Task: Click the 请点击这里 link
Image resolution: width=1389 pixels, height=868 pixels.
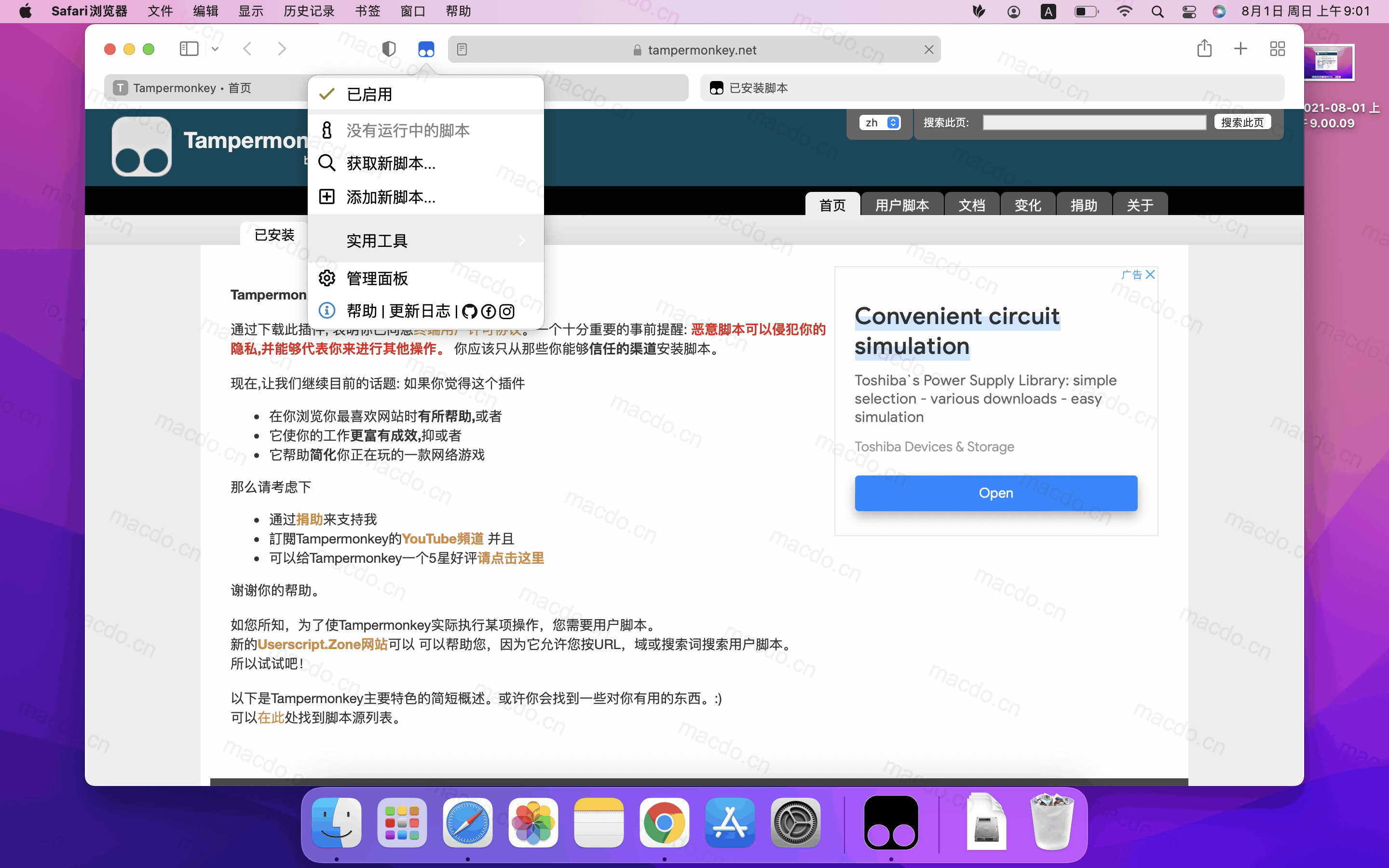Action: click(511, 557)
